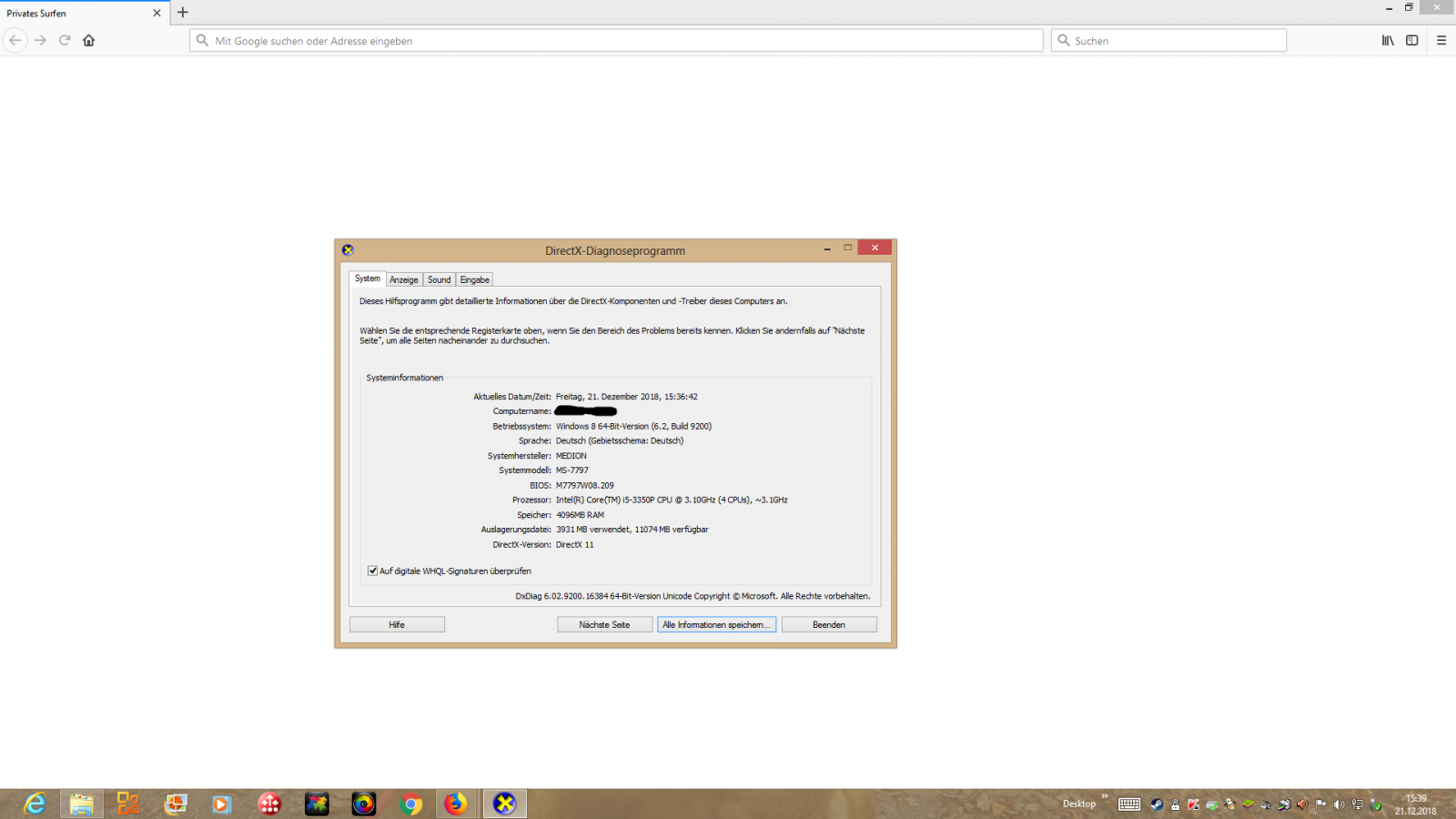This screenshot has width=1456, height=819.
Task: Open the media player taskbar icon
Action: pyautogui.click(x=222, y=804)
